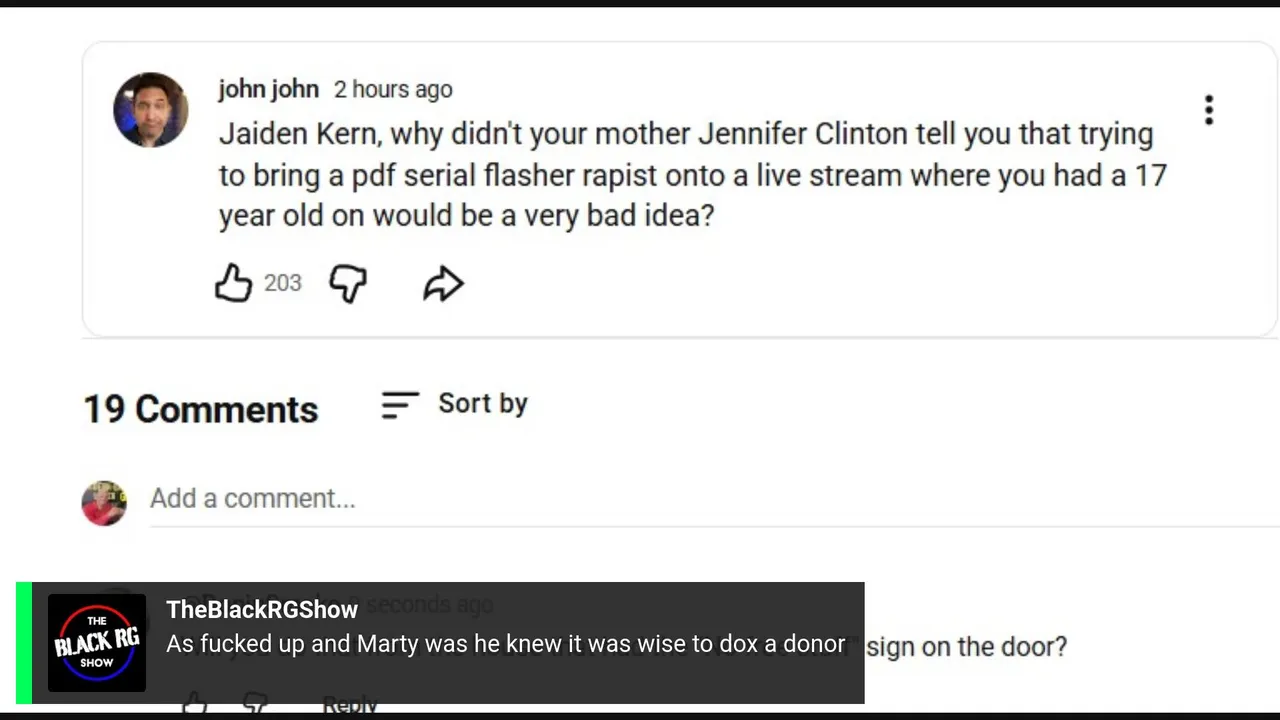Viewport: 1280px width, 720px height.
Task: Click your avatar beside the comment box
Action: [104, 503]
